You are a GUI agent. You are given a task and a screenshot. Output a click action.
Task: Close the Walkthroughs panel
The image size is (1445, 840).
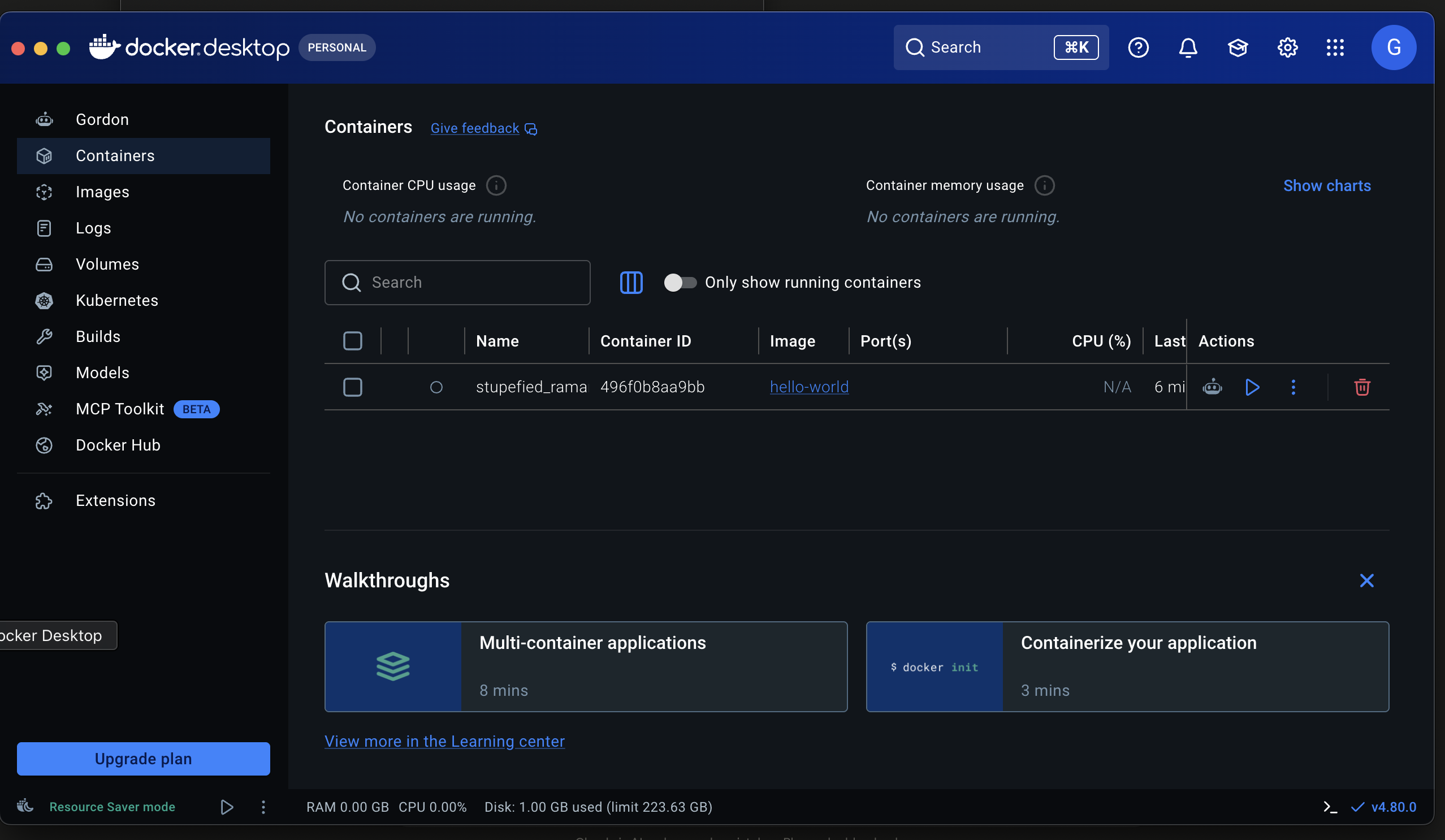coord(1366,581)
